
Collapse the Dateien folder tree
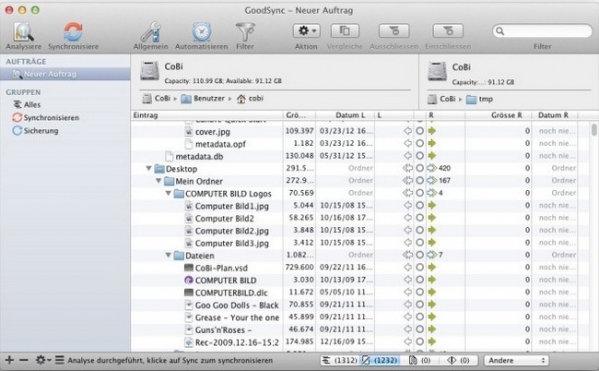click(168, 255)
